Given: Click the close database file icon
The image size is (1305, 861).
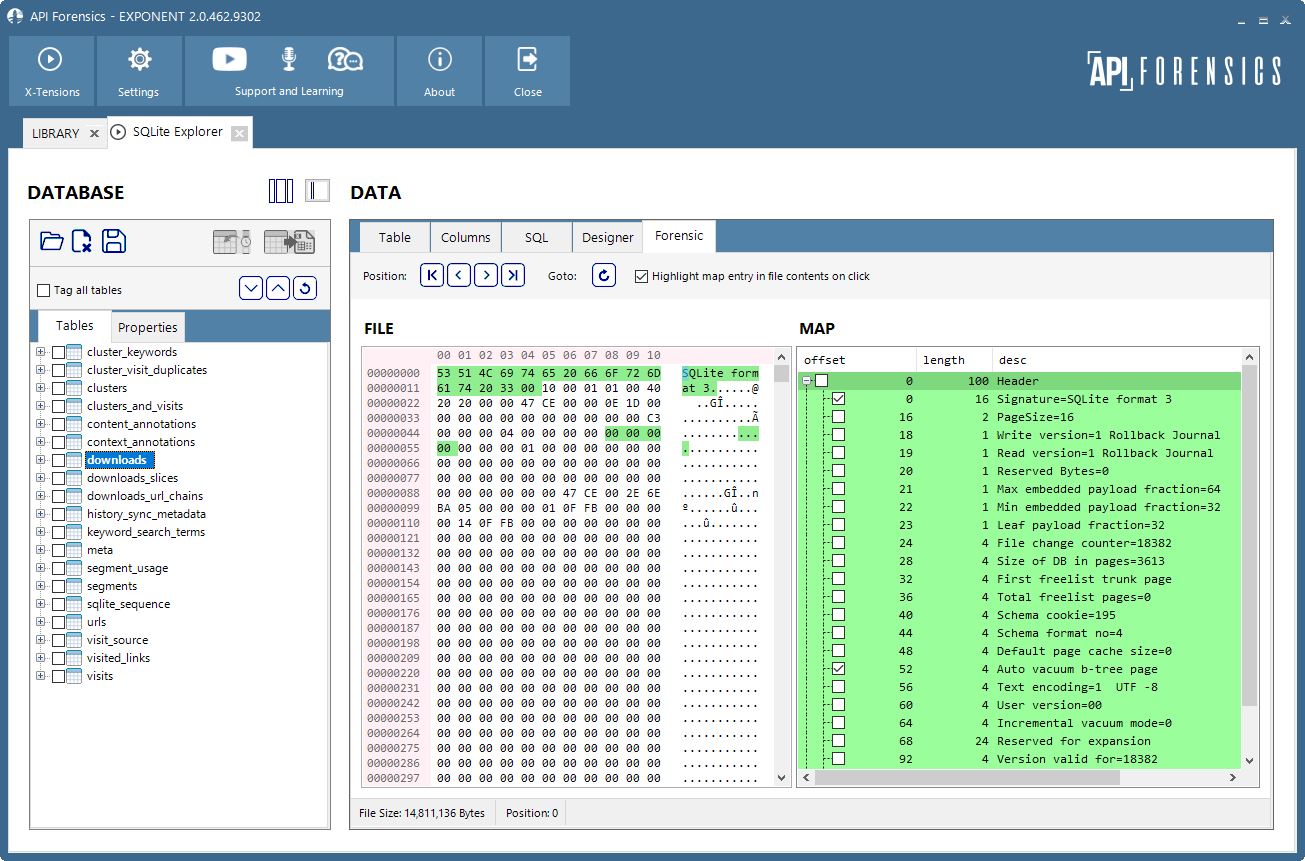Looking at the screenshot, I should click(x=82, y=241).
